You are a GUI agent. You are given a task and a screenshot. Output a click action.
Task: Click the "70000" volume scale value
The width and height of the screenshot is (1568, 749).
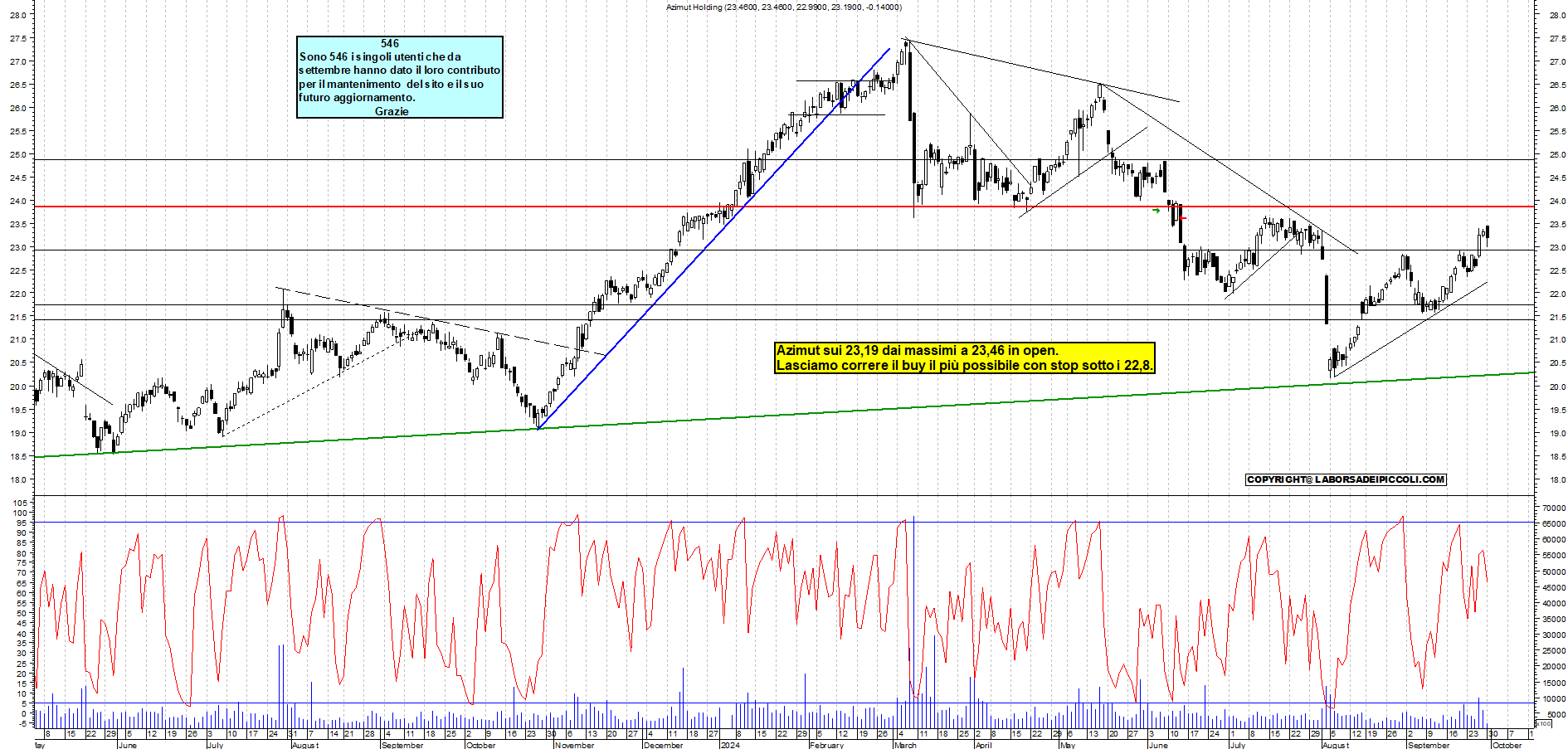pos(1554,508)
